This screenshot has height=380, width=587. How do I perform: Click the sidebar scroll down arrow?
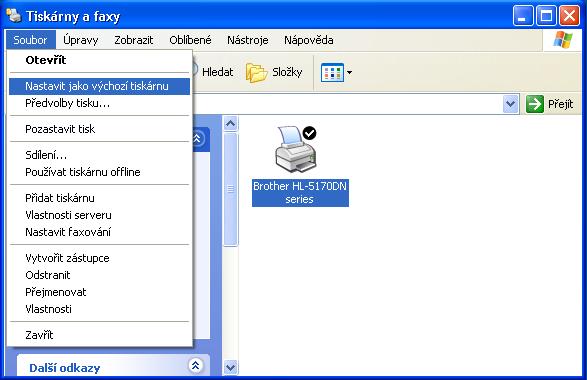pyautogui.click(x=231, y=367)
